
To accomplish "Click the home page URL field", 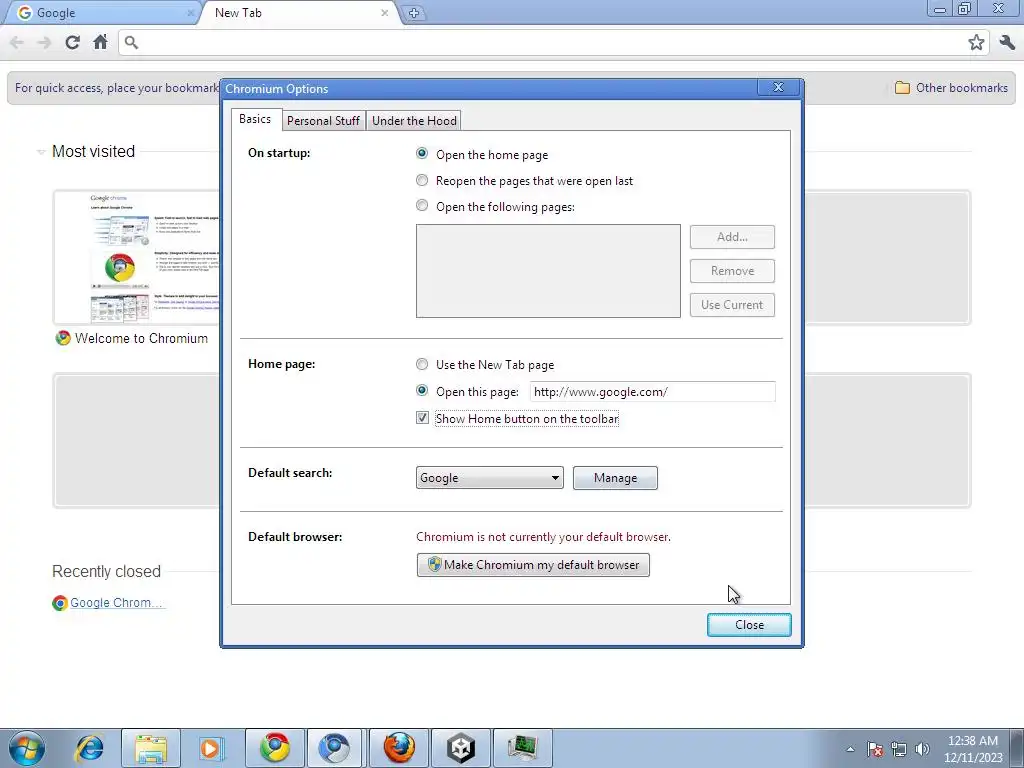I will (652, 392).
